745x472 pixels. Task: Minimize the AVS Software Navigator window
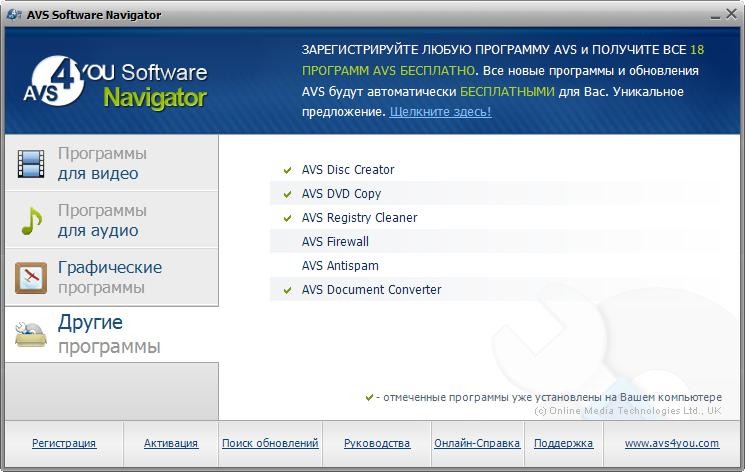[x=715, y=18]
